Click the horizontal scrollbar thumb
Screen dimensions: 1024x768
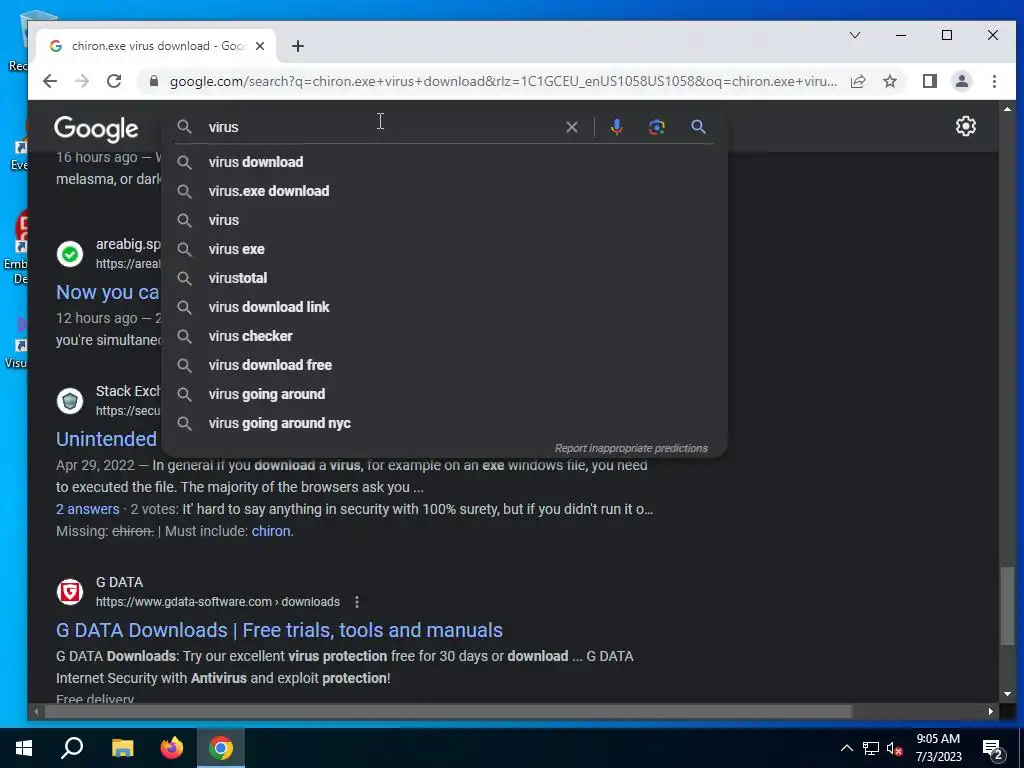coord(448,711)
